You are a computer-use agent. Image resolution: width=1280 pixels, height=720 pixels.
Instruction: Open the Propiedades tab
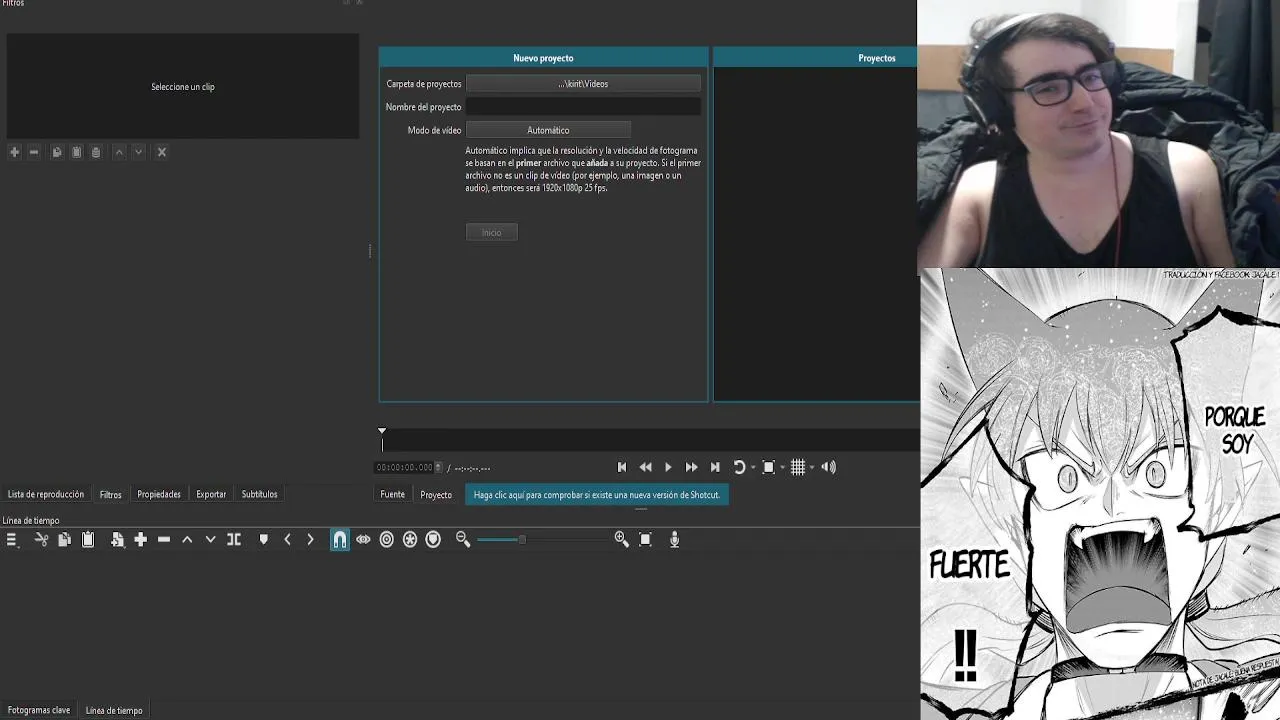point(159,494)
